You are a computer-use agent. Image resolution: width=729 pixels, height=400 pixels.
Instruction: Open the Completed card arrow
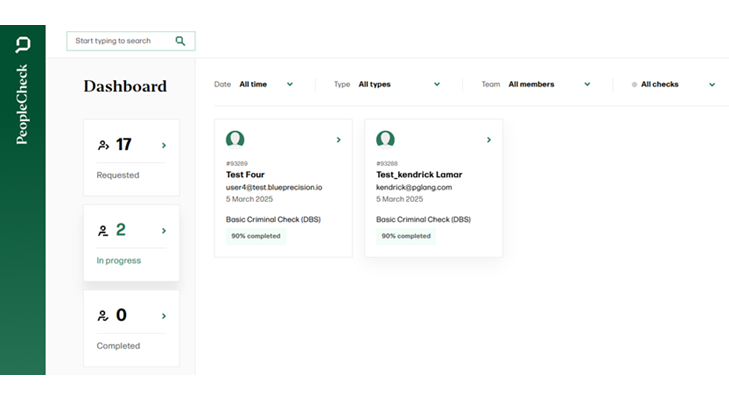click(x=163, y=316)
